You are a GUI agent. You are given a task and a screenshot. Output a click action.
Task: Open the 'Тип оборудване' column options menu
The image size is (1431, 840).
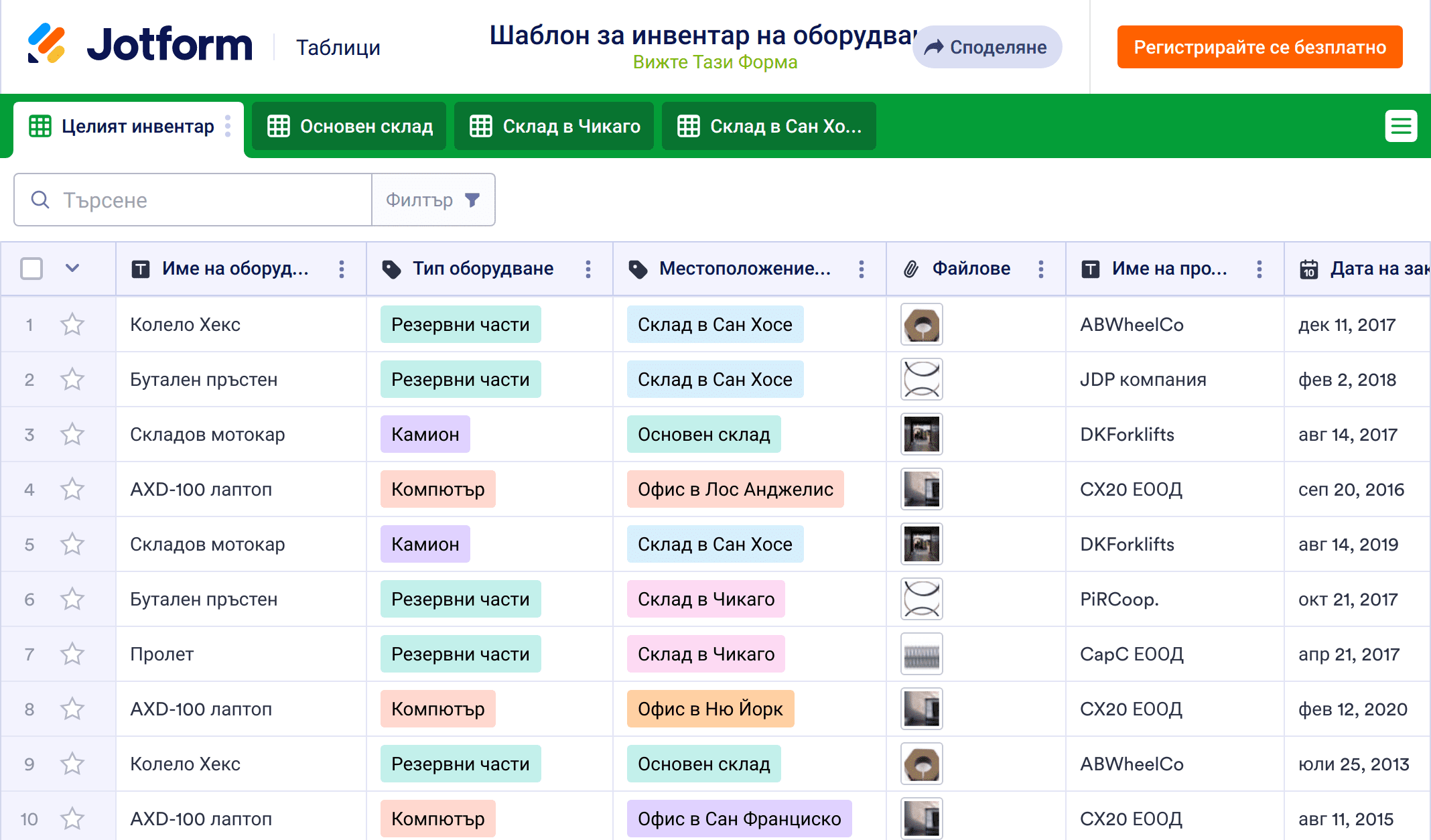click(x=588, y=269)
